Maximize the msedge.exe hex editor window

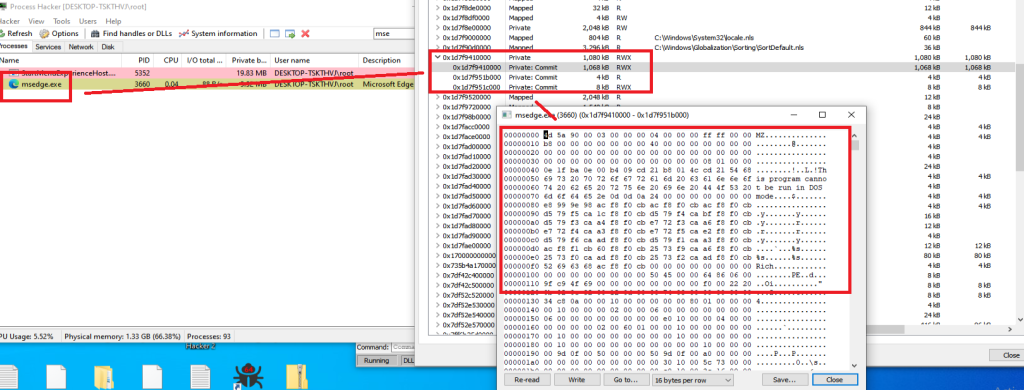coord(822,114)
